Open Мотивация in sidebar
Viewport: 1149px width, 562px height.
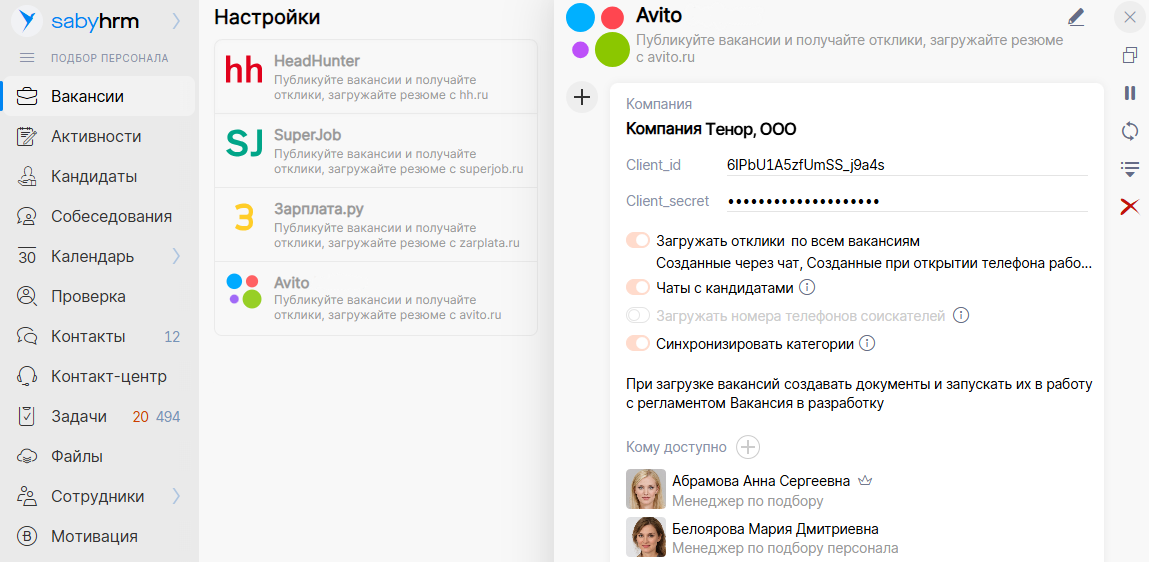point(97,536)
